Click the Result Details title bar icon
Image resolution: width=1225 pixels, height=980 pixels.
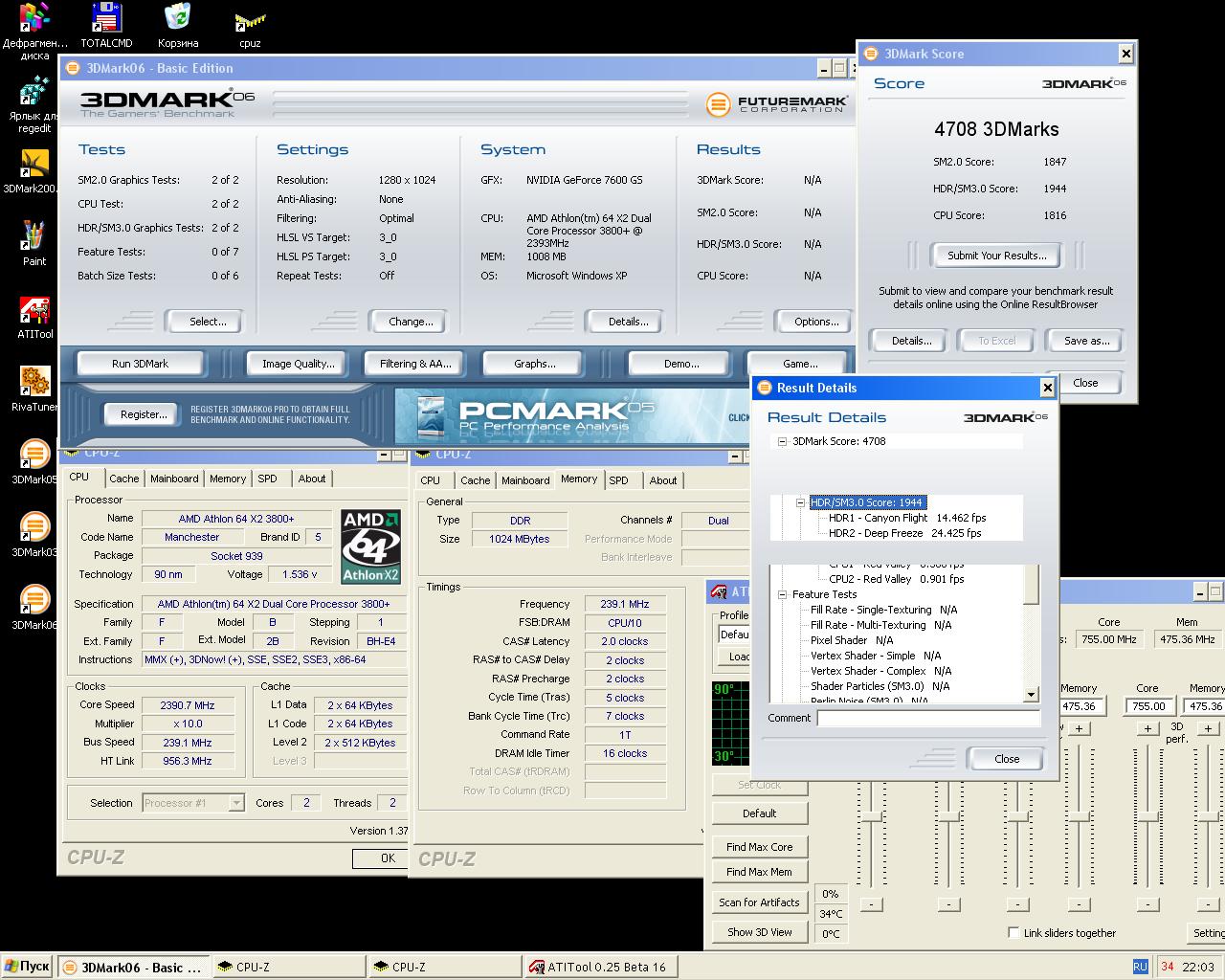[x=765, y=388]
